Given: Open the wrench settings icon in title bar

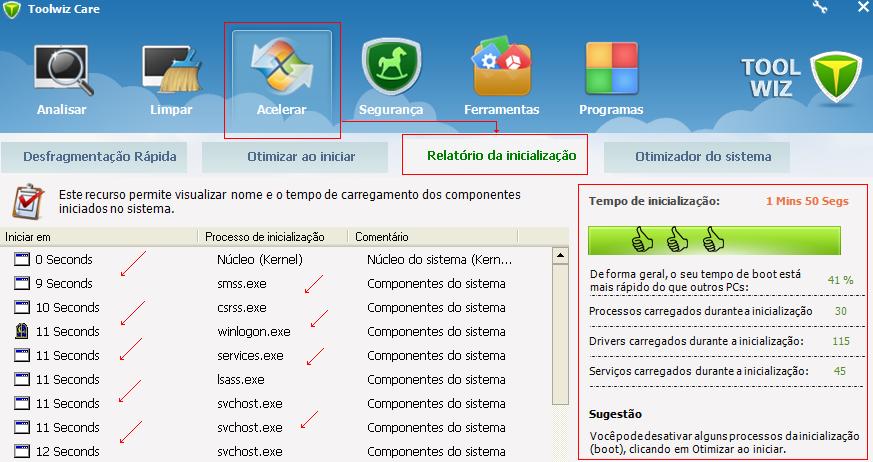Looking at the screenshot, I should pos(820,7).
